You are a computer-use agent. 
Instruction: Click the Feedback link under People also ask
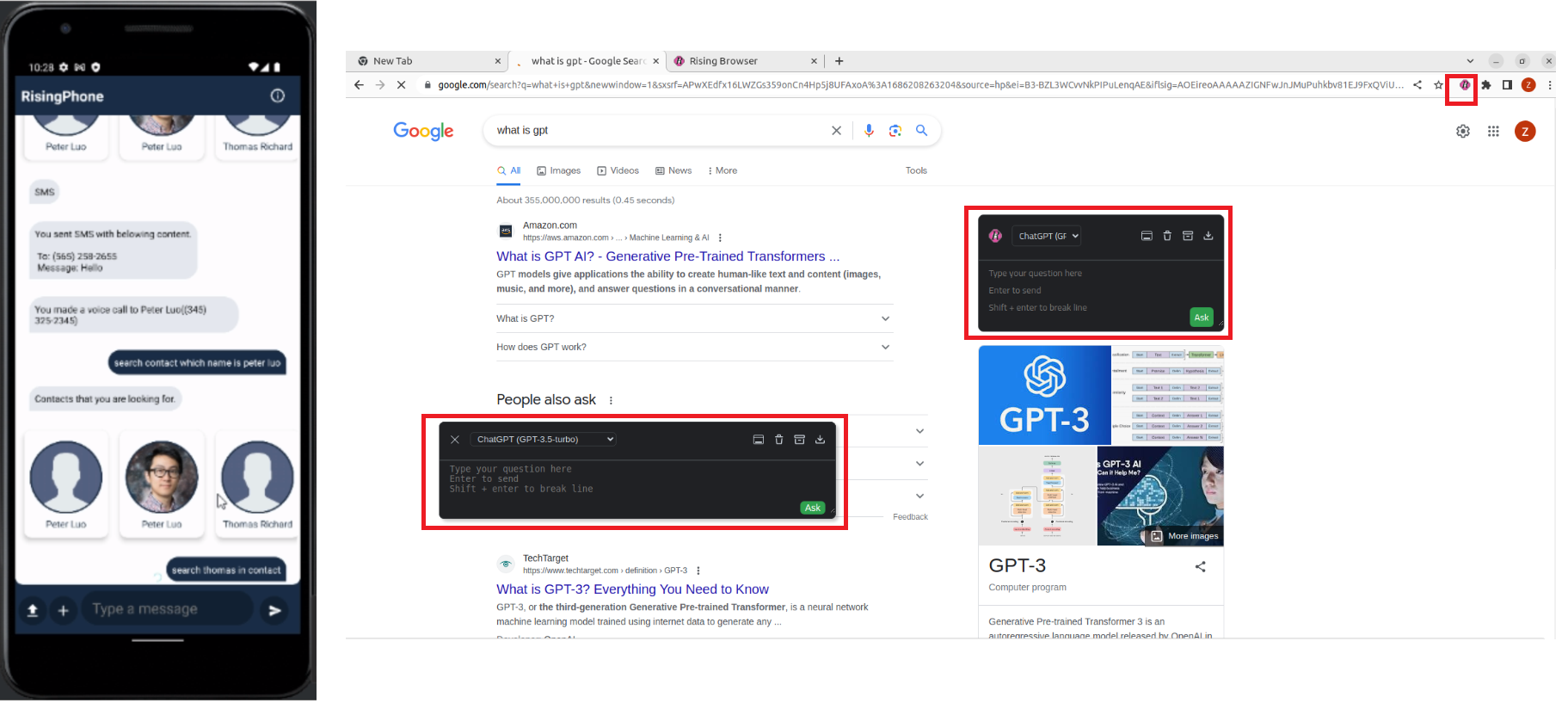point(910,517)
